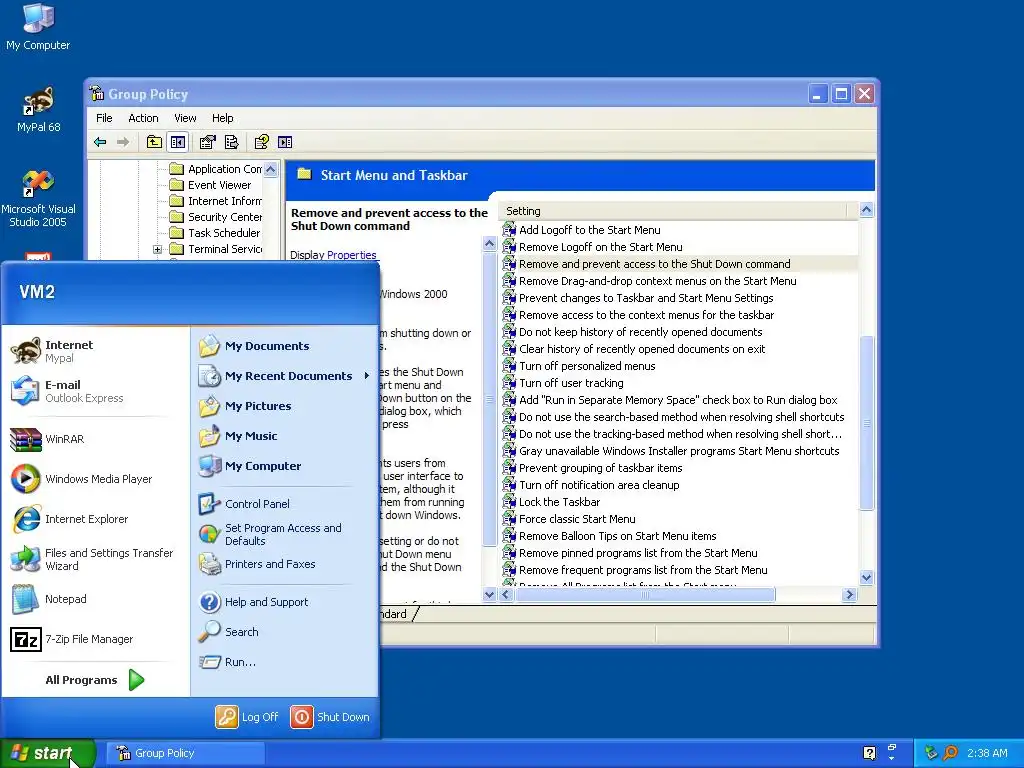Expand All Programs menu
The image size is (1024, 768).
(95, 680)
